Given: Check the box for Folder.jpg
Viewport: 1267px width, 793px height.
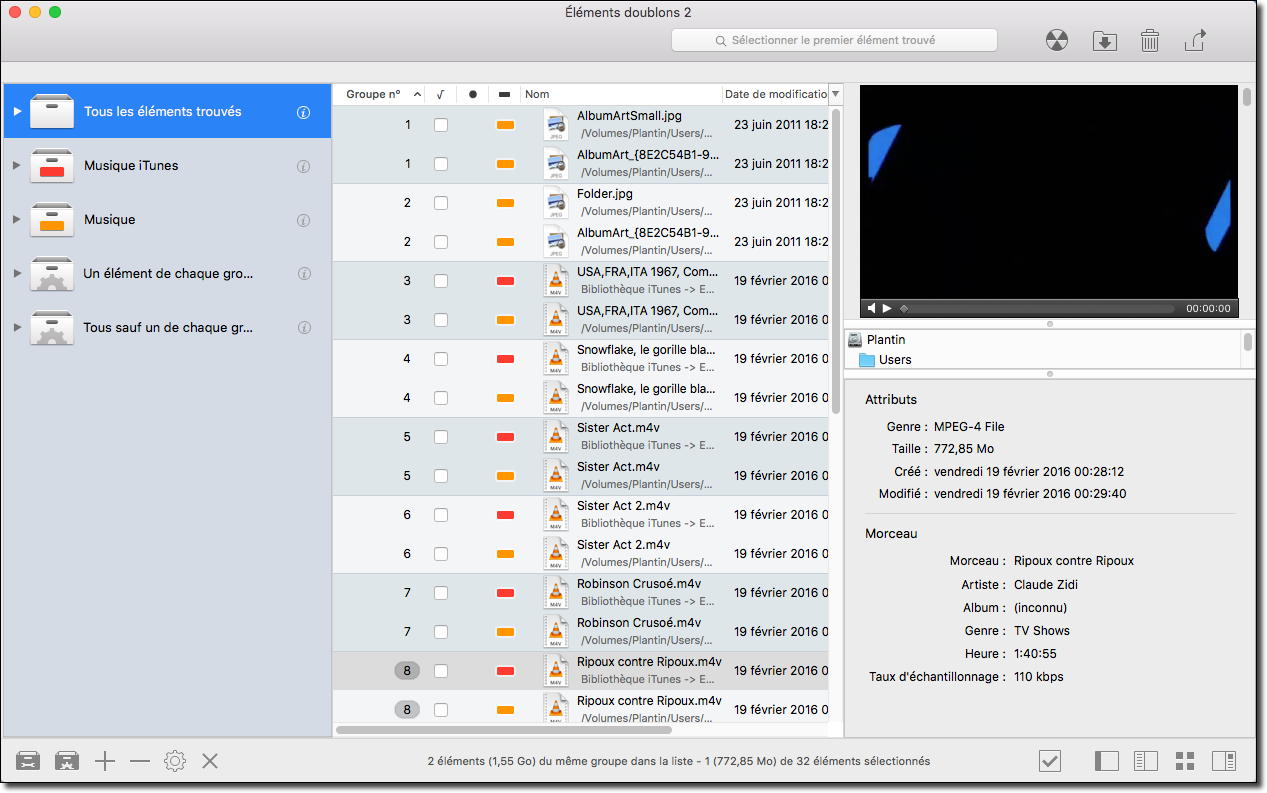Looking at the screenshot, I should 441,203.
